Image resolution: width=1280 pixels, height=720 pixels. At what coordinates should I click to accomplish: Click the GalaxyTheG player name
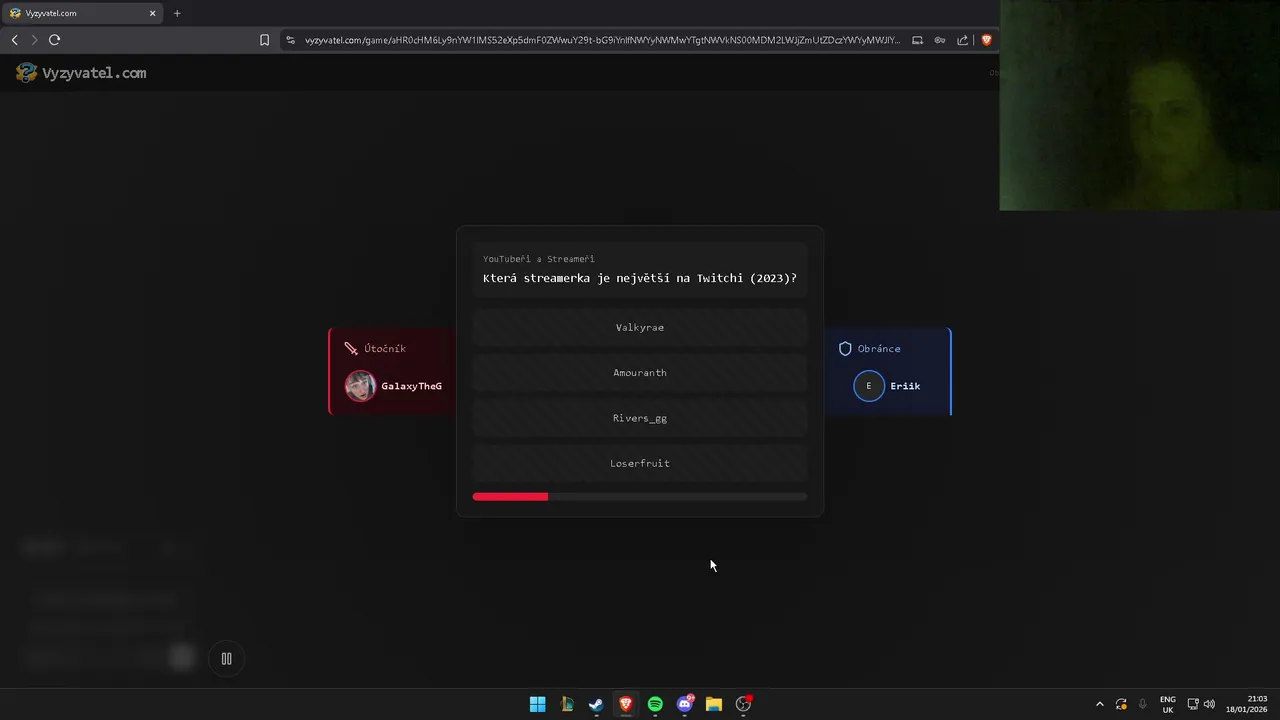tap(411, 386)
